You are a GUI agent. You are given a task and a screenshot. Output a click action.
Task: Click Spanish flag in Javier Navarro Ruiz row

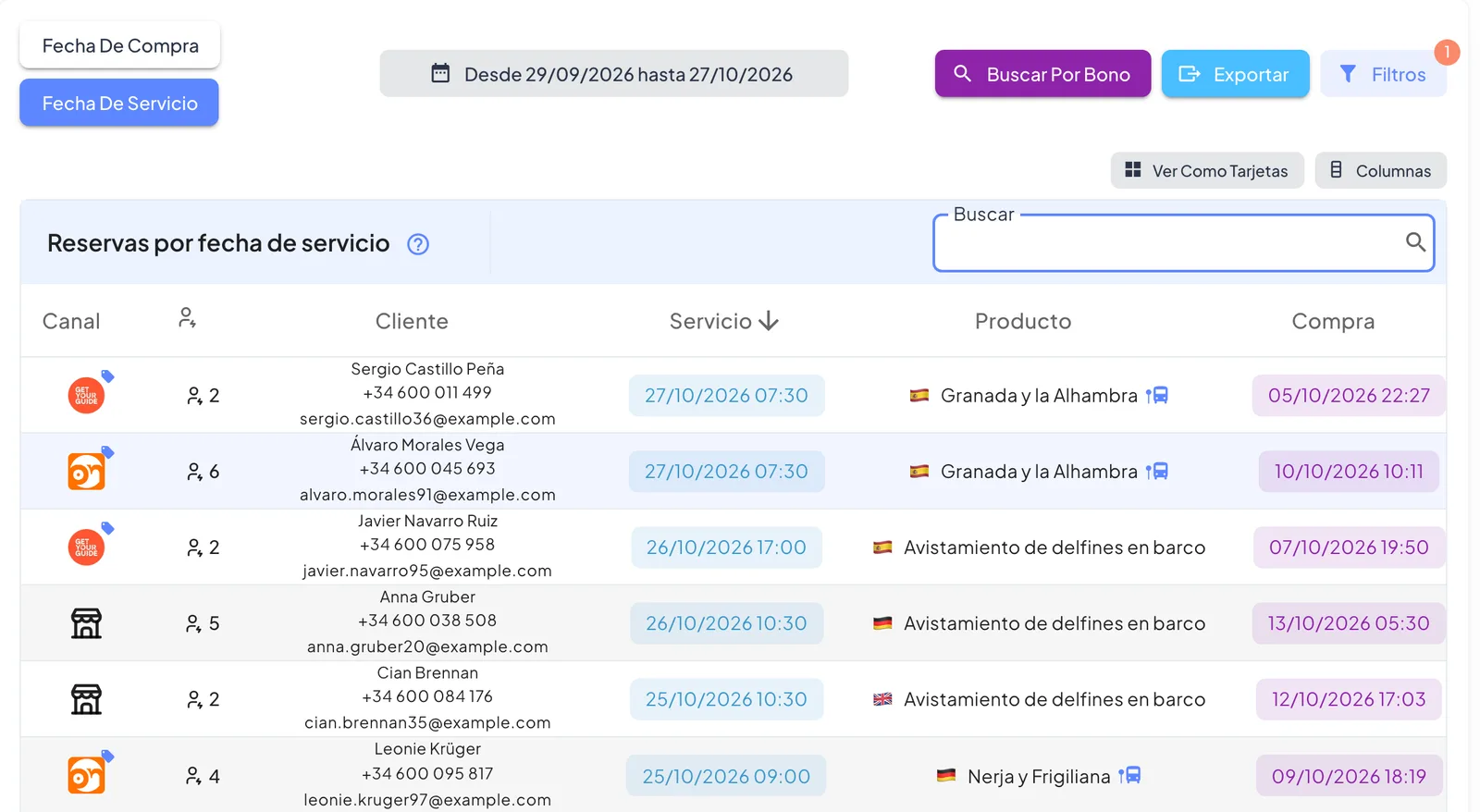882,547
